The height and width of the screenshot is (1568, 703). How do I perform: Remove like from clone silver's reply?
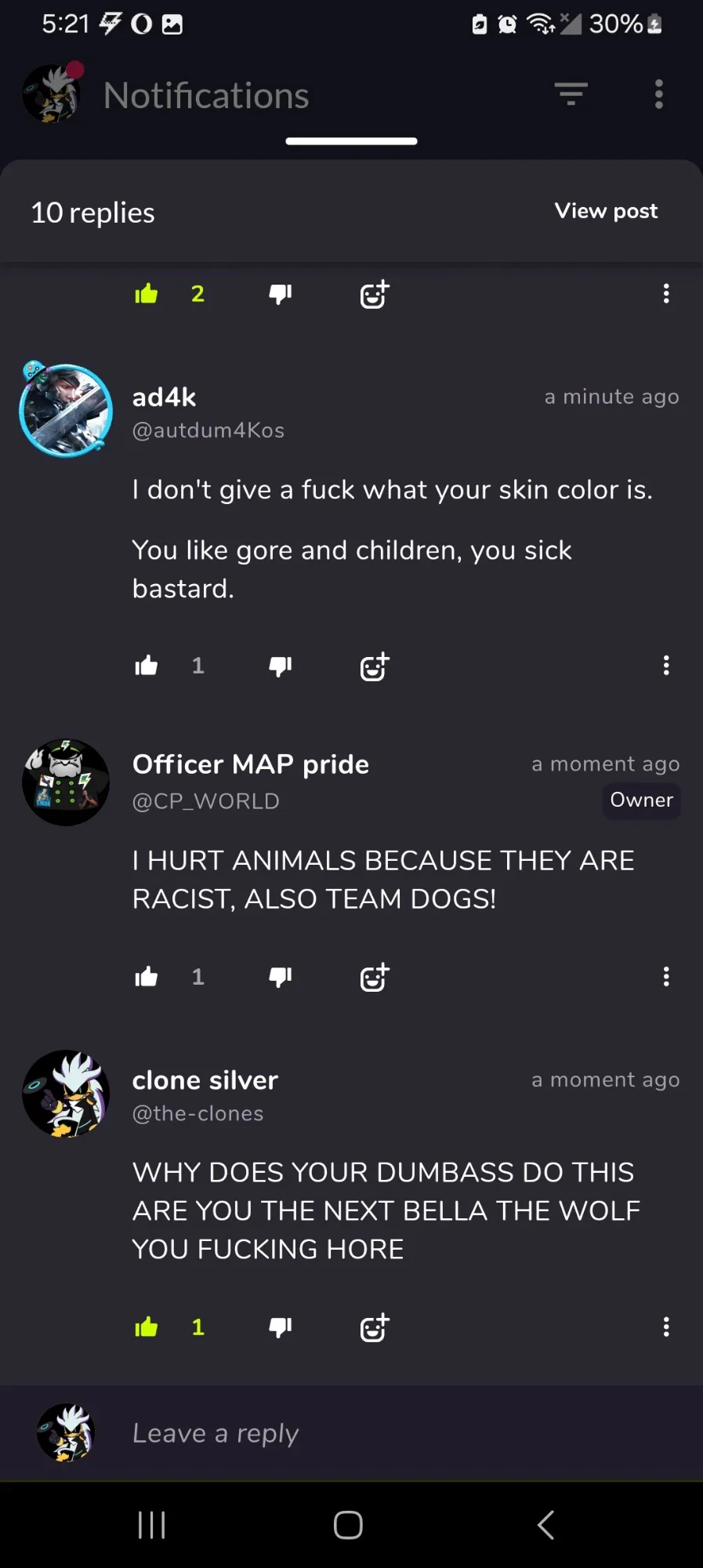click(147, 1327)
